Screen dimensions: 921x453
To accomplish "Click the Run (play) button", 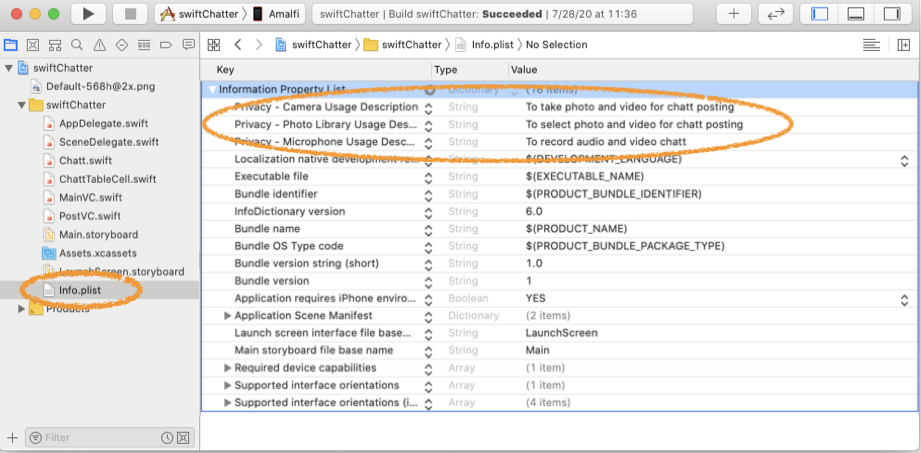I will point(89,14).
